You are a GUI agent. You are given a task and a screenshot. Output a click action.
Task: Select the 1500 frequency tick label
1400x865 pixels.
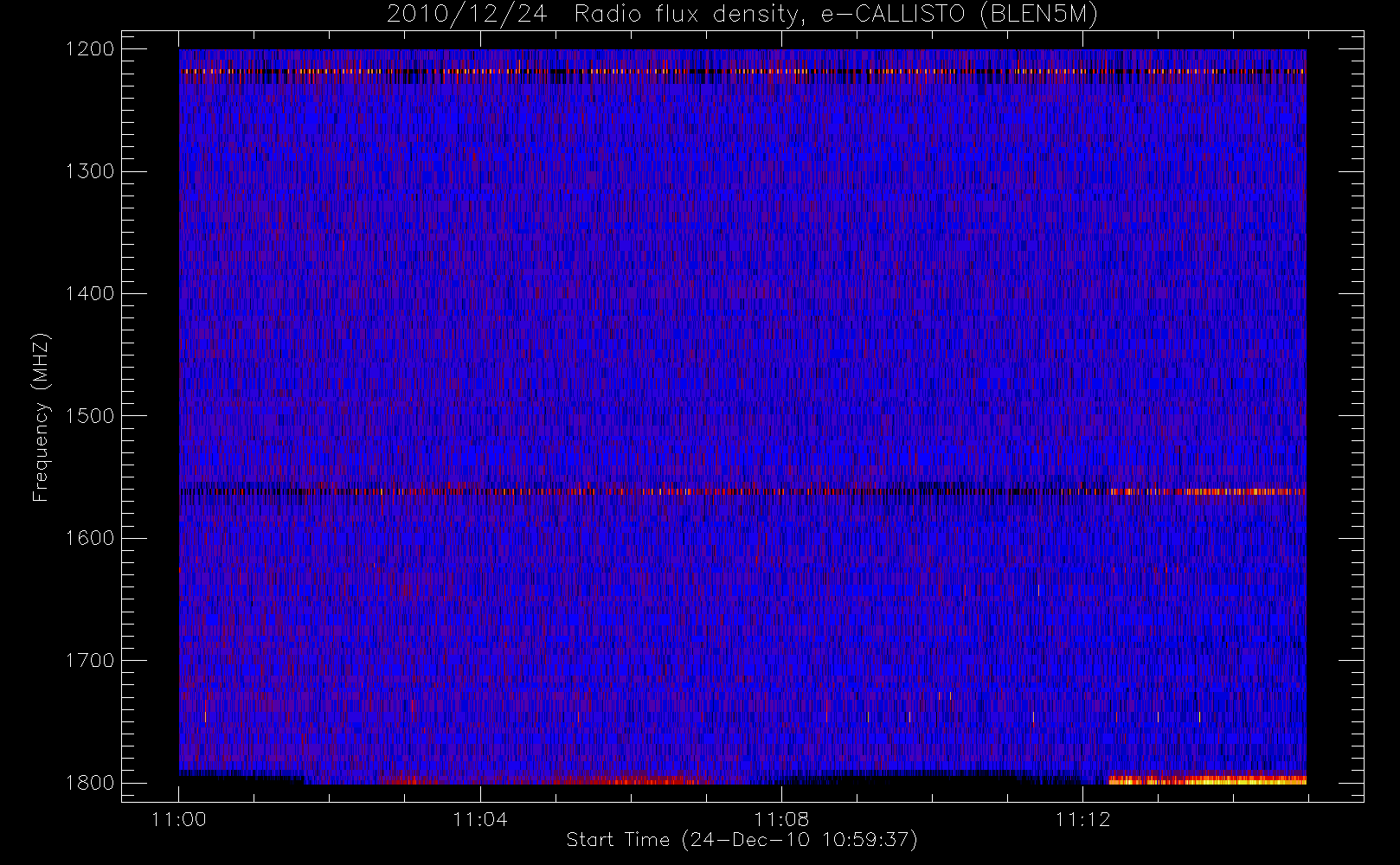point(90,415)
